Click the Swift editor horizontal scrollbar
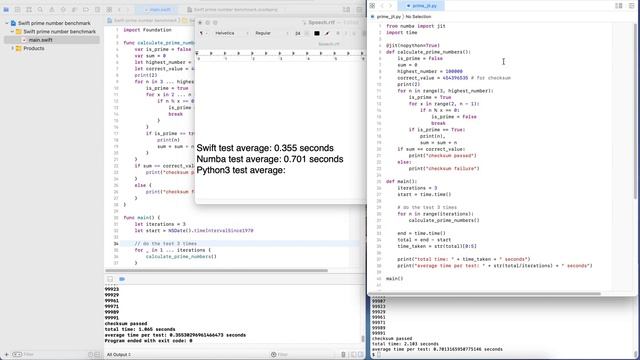 pos(216,270)
